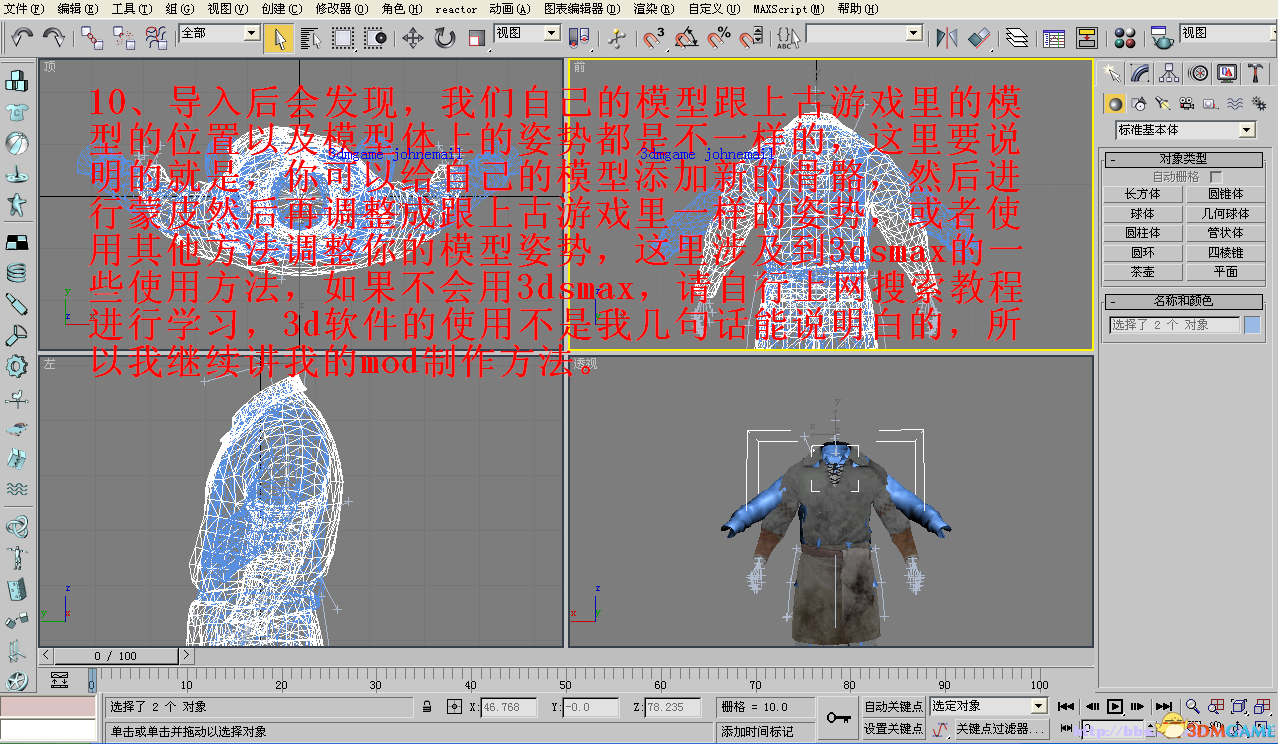This screenshot has width=1280, height=744.
Task: Open 关键点过滤器 key filters
Action: pyautogui.click(x=1001, y=729)
